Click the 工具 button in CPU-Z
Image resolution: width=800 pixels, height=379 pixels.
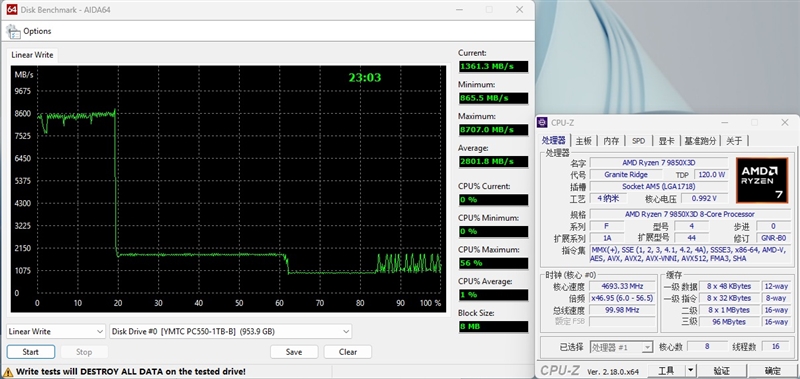(666, 371)
